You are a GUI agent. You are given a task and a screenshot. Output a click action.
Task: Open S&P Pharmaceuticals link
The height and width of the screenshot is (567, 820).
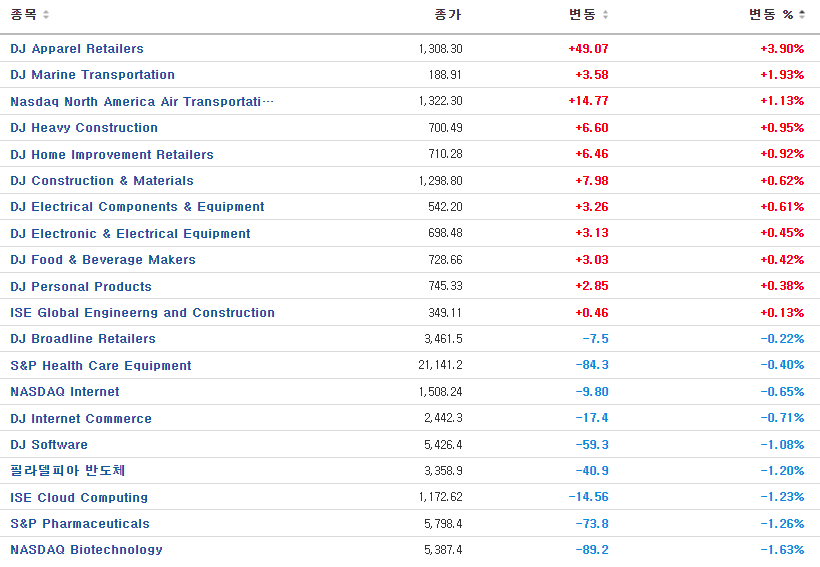pyautogui.click(x=80, y=524)
